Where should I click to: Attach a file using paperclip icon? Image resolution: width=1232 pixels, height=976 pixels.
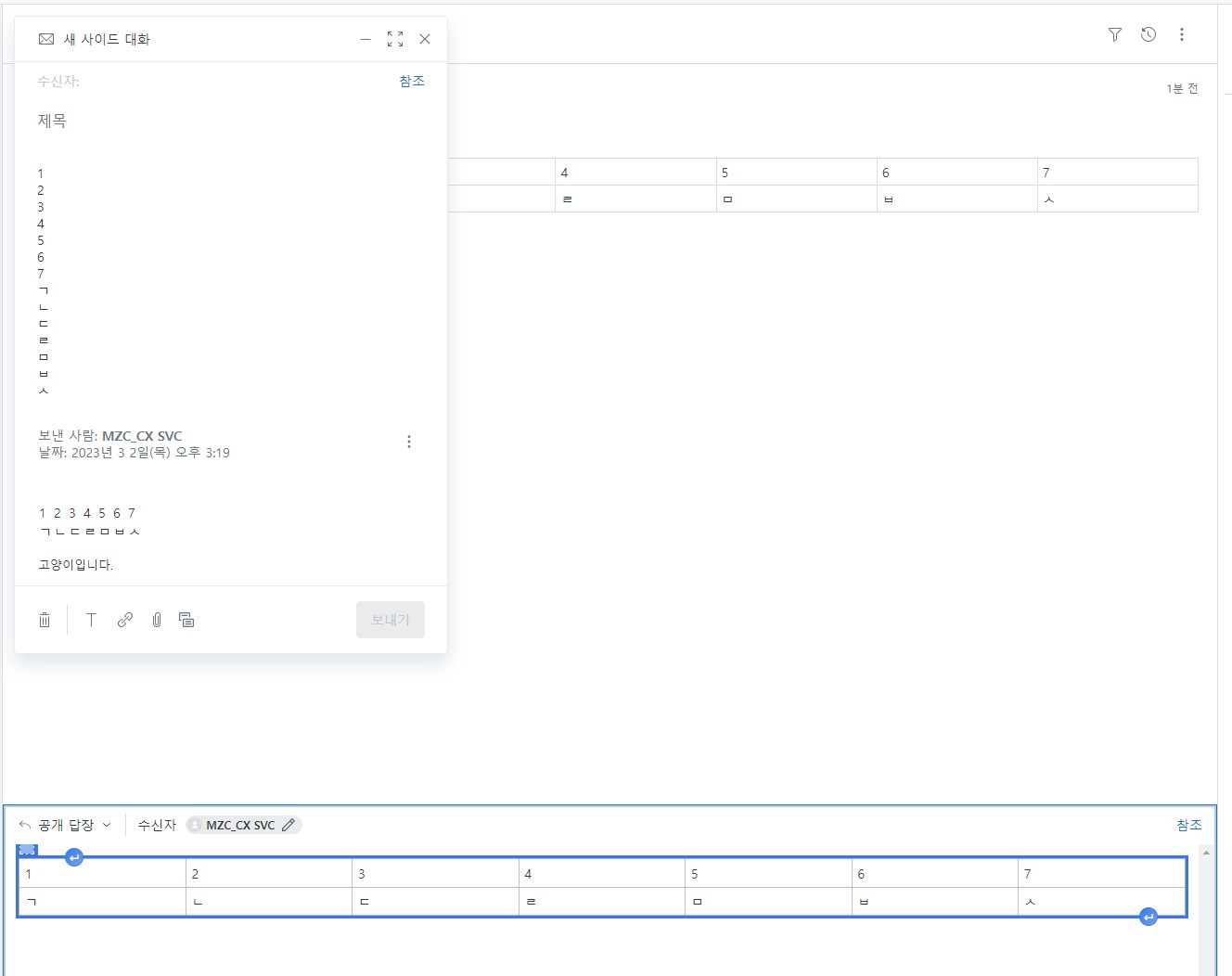coord(157,620)
